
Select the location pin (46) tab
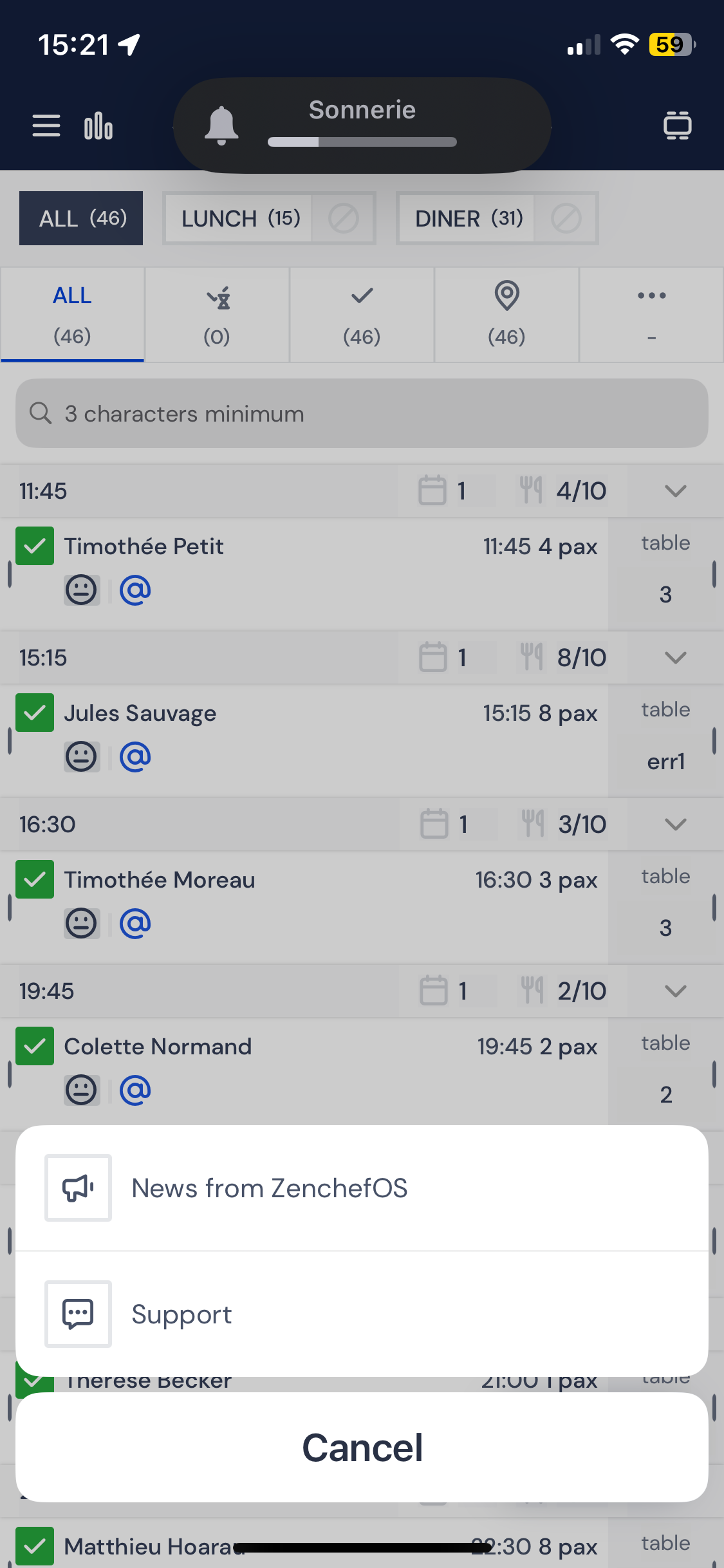tap(506, 314)
